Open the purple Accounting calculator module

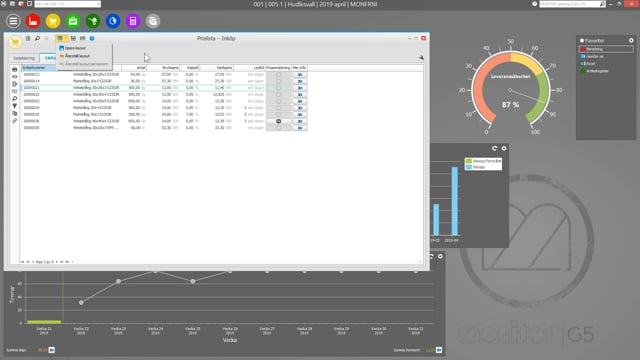133,21
